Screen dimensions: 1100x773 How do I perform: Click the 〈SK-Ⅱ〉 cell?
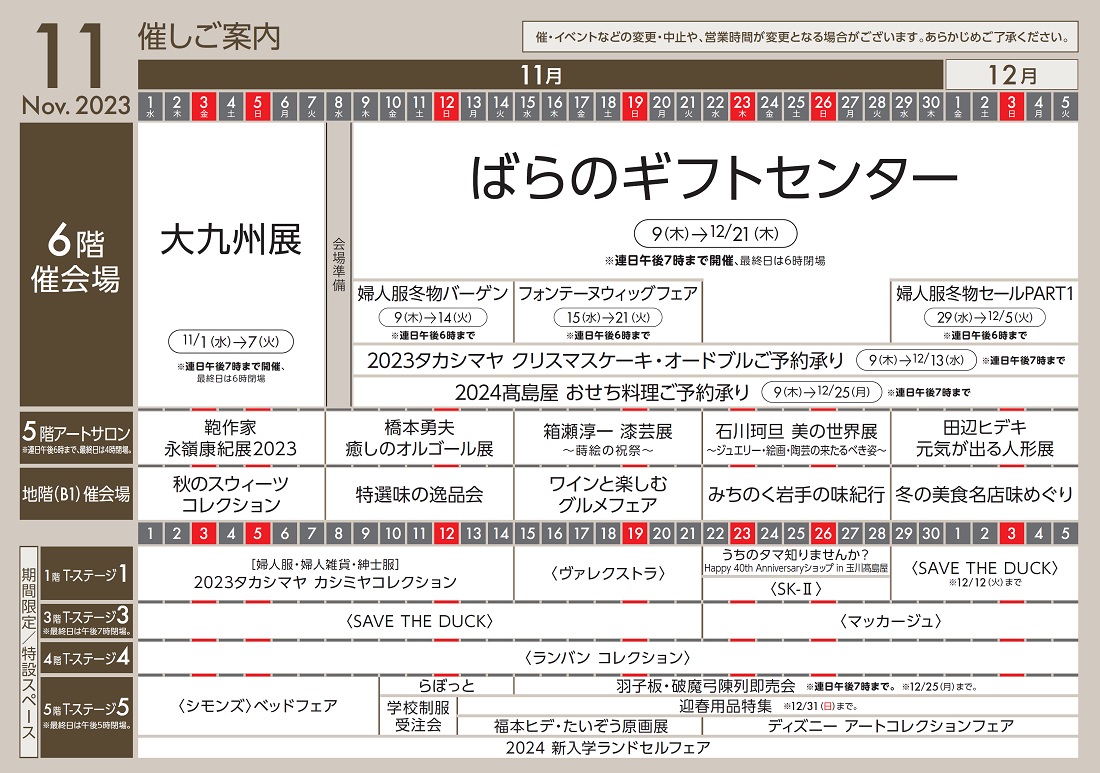pos(796,589)
